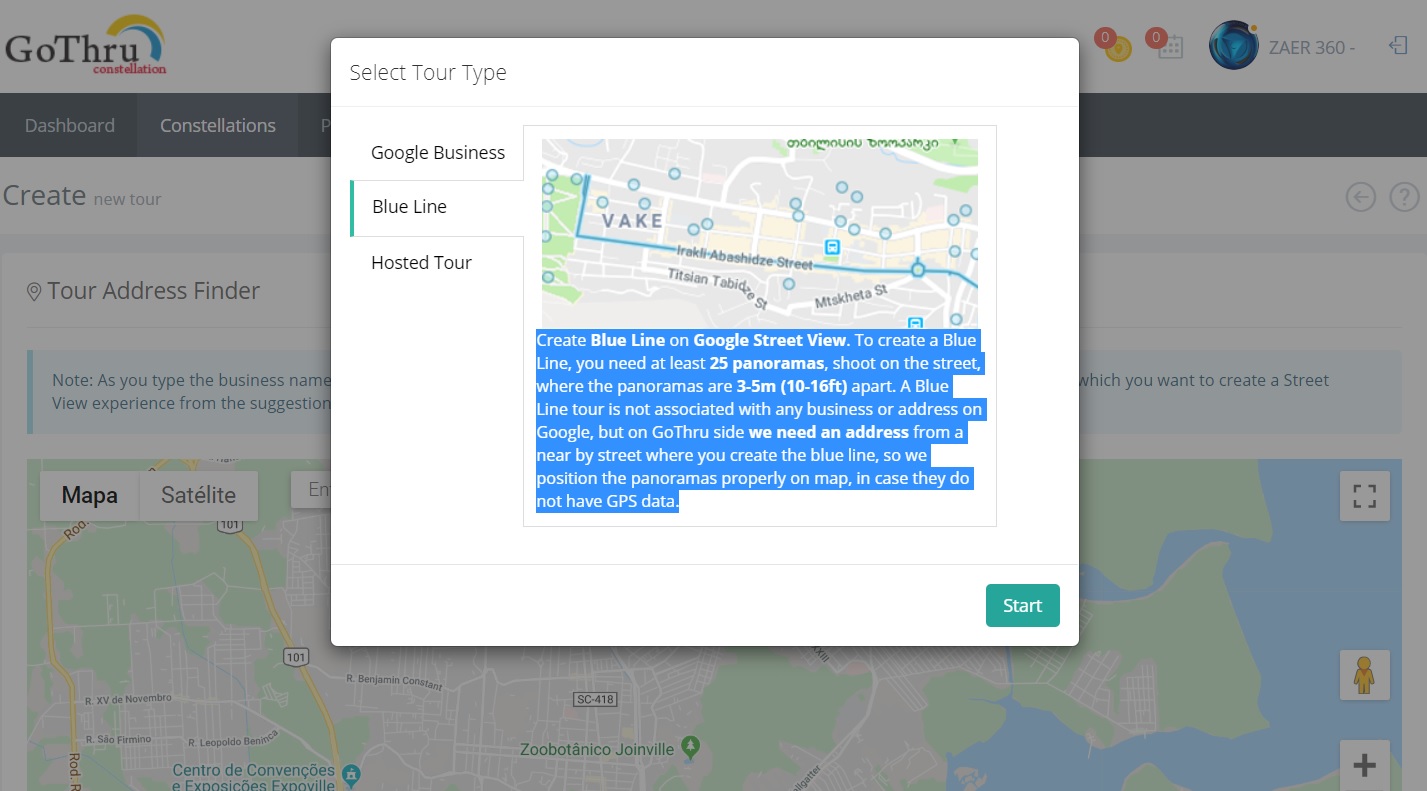Click Centro de Convenções map marker
This screenshot has height=791, width=1427.
(350, 775)
